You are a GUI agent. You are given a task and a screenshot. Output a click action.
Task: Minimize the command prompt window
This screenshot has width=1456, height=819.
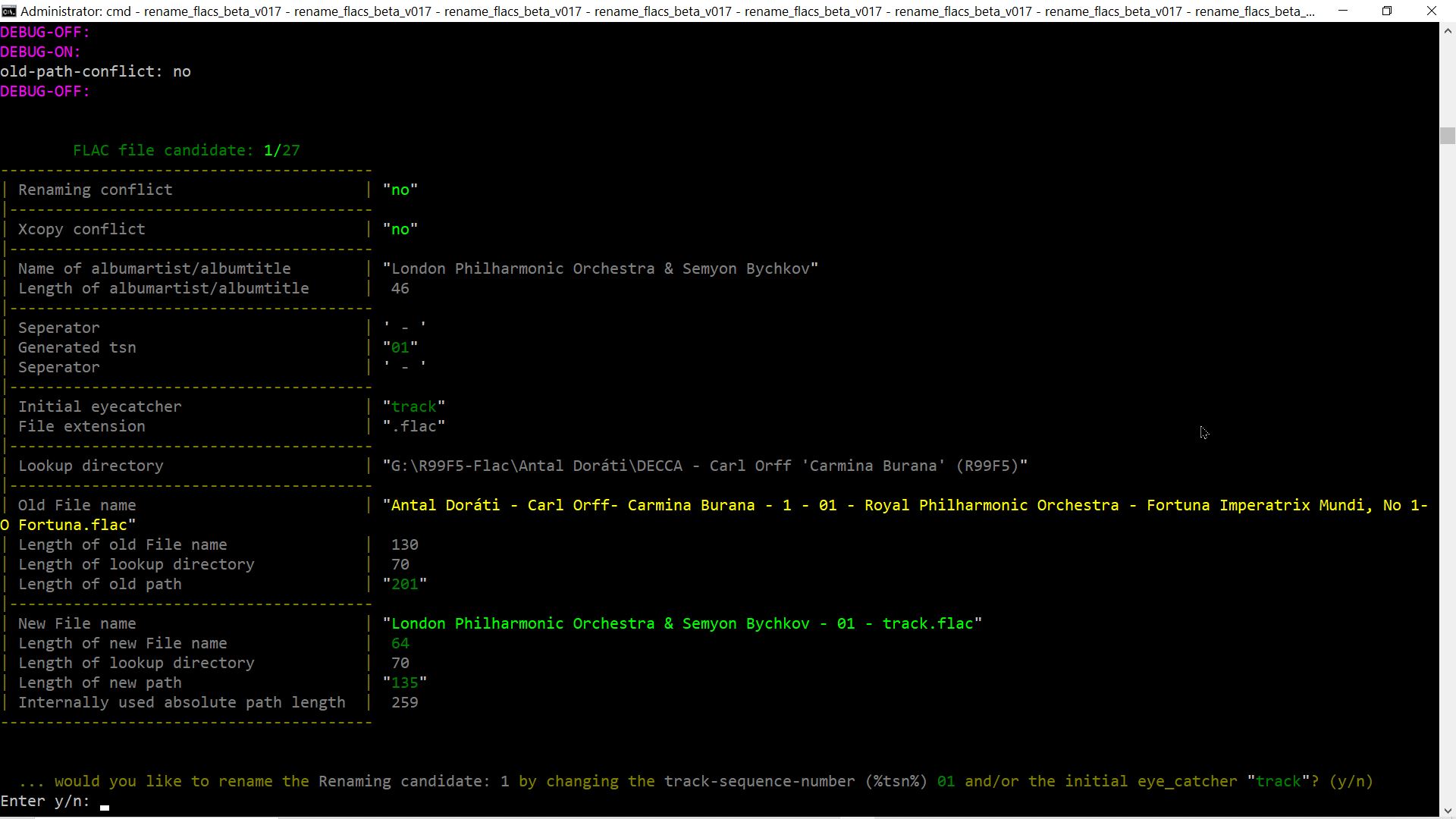[1343, 11]
